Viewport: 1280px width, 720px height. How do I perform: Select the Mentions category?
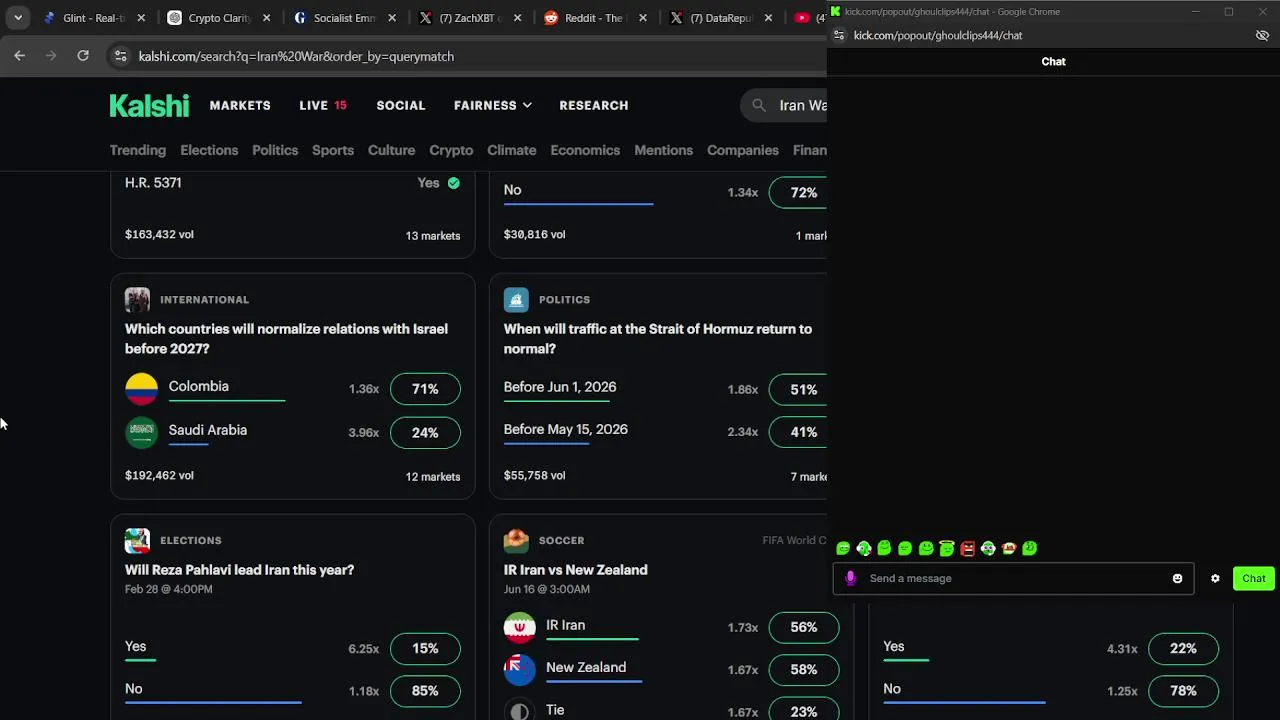click(663, 150)
